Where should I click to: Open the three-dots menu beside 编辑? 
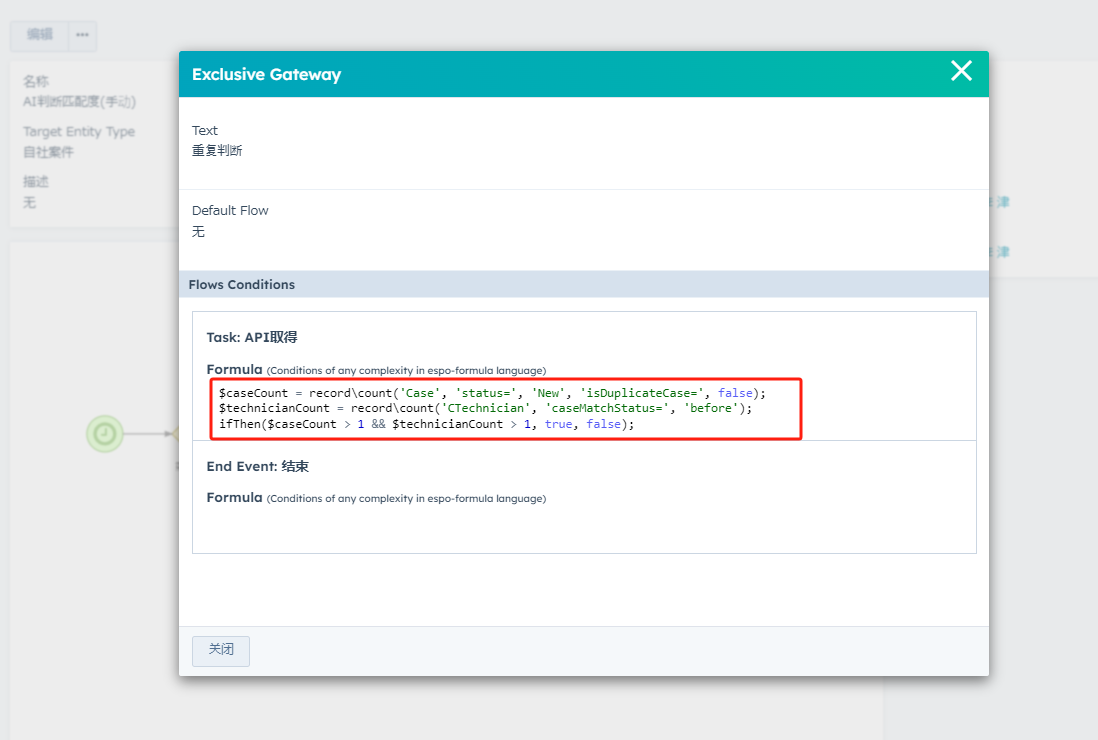coord(82,35)
